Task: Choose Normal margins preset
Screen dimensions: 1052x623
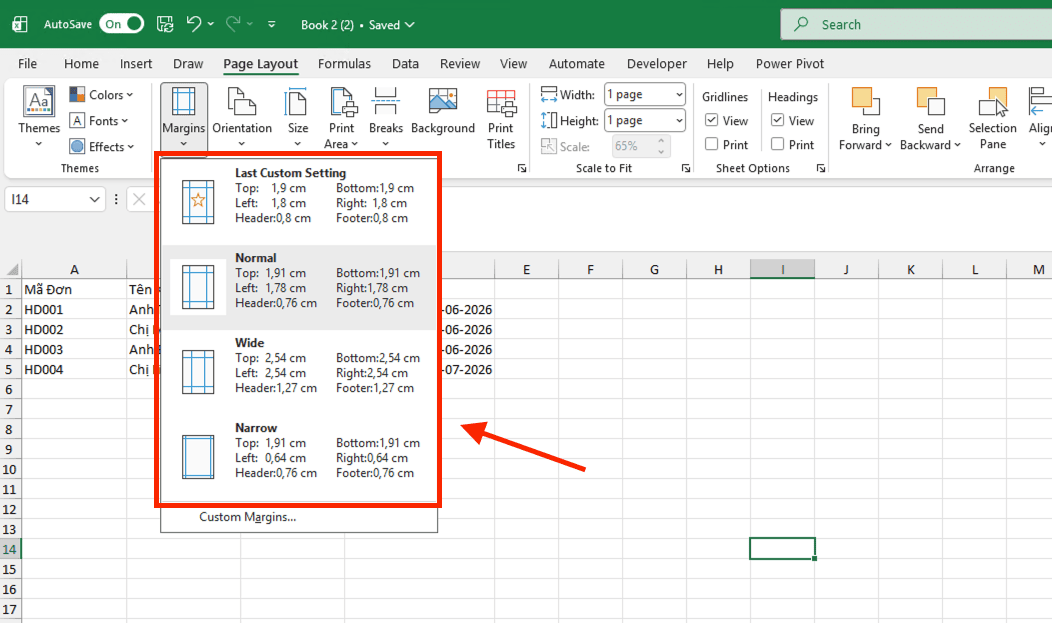Action: (x=299, y=287)
